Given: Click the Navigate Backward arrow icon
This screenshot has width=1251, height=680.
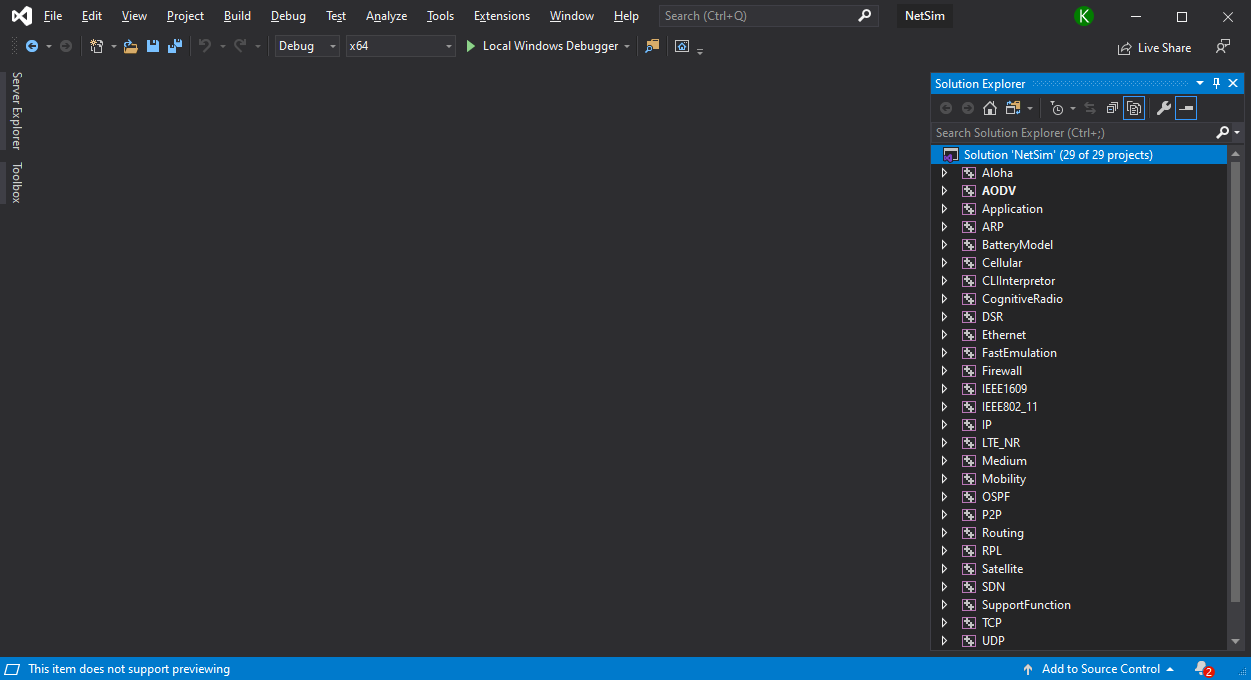Looking at the screenshot, I should pos(32,46).
